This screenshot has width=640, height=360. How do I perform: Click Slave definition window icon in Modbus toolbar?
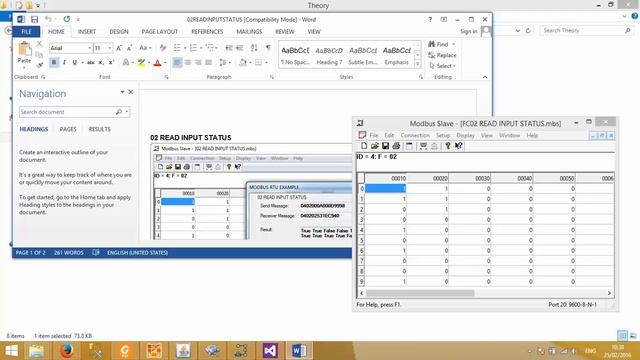409,146
